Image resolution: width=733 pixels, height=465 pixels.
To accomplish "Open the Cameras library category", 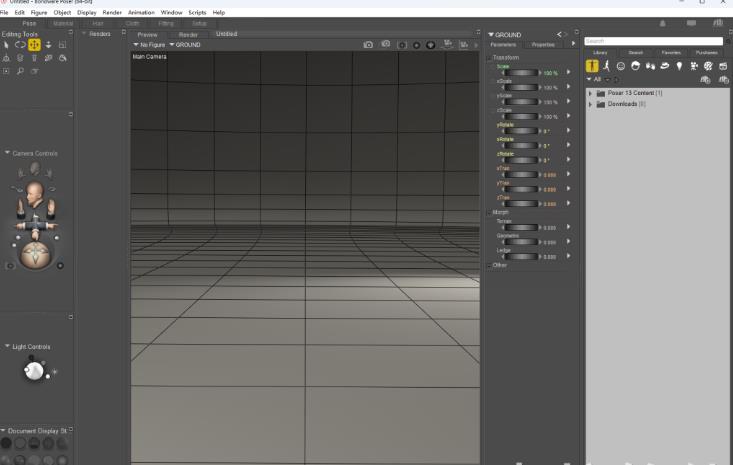I will coord(694,66).
